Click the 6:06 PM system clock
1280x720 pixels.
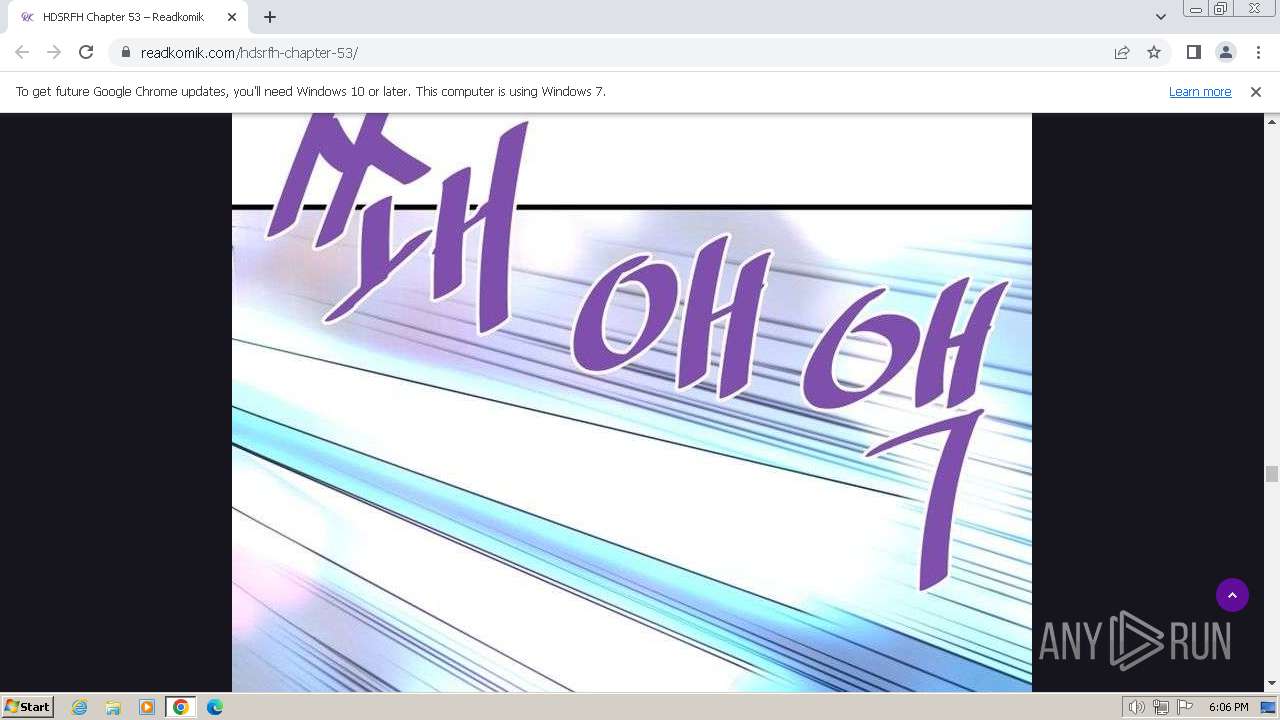pyautogui.click(x=1228, y=707)
